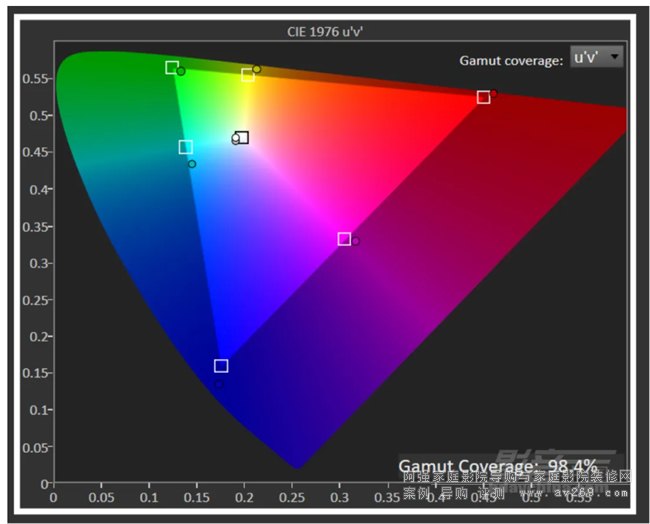Click the white point target square
The image size is (650, 524).
click(242, 137)
